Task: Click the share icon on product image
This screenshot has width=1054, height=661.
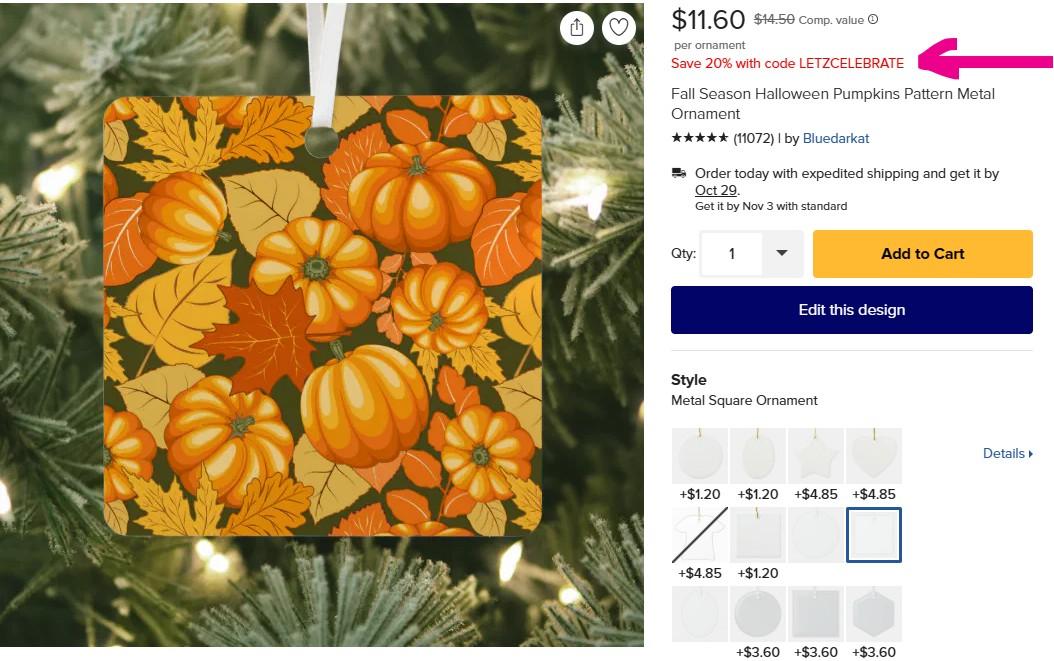Action: coord(577,28)
